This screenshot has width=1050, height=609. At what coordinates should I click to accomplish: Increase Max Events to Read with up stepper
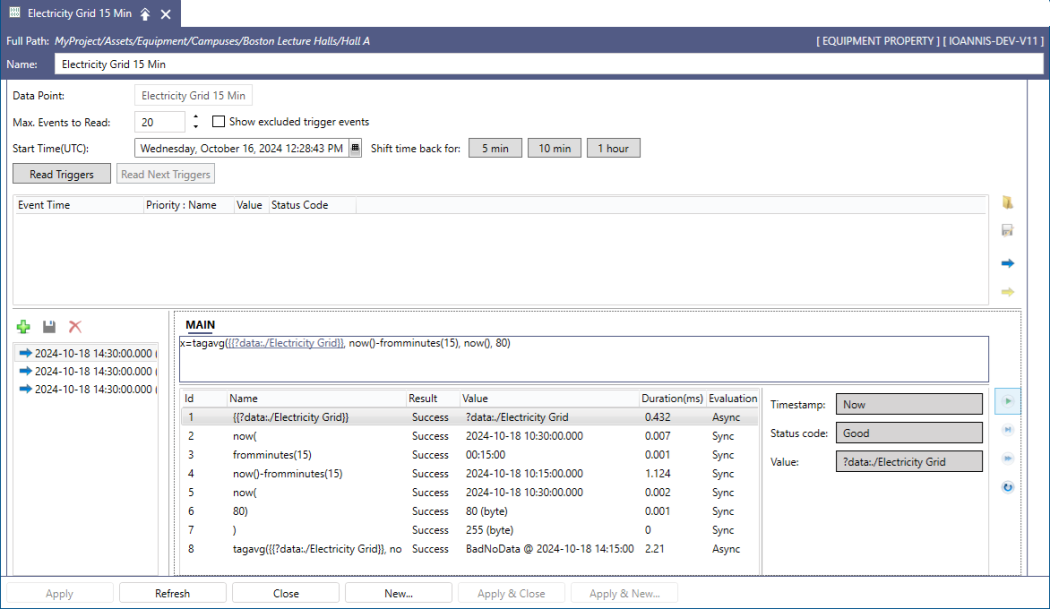click(x=197, y=116)
